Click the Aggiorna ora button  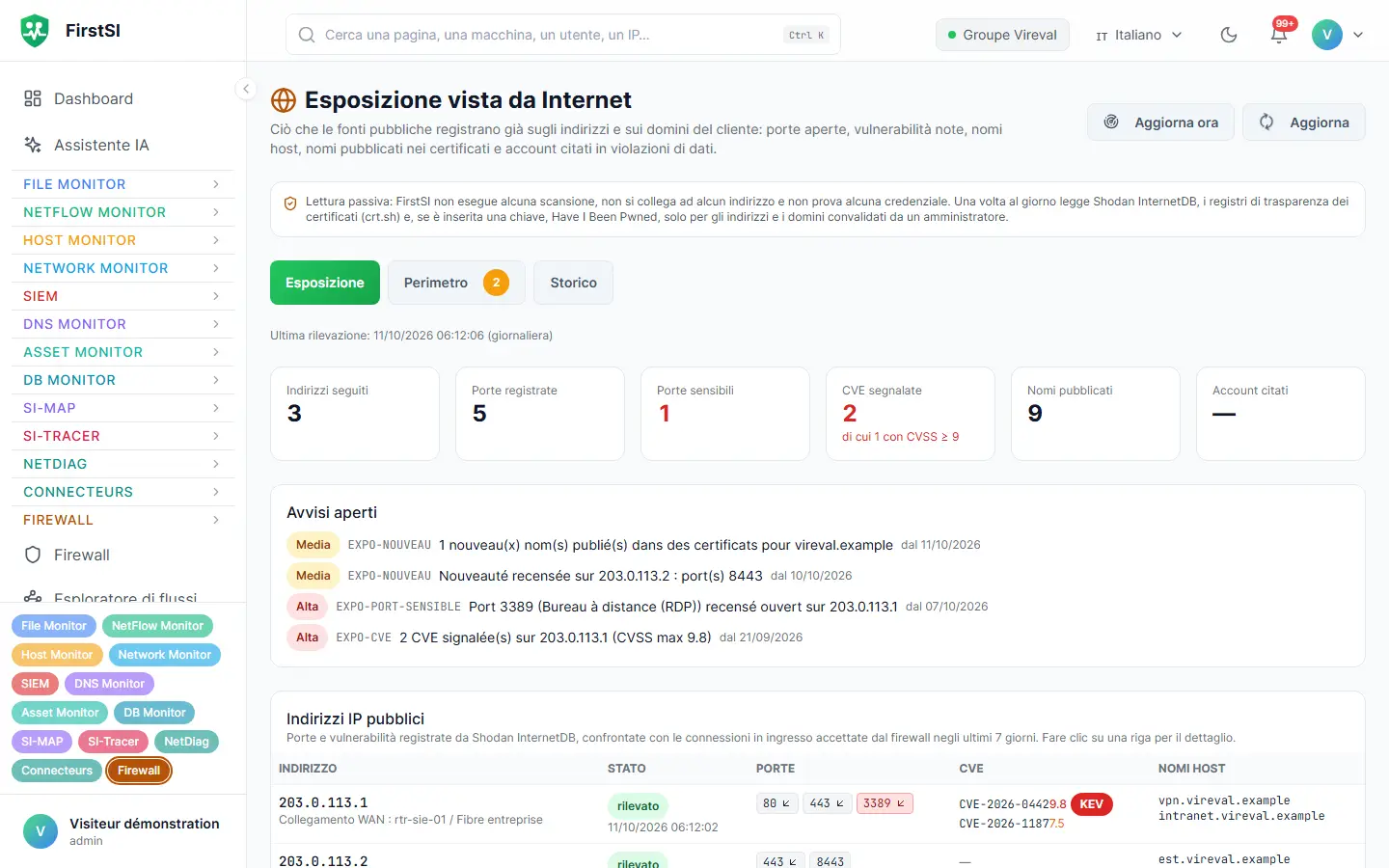tap(1160, 122)
